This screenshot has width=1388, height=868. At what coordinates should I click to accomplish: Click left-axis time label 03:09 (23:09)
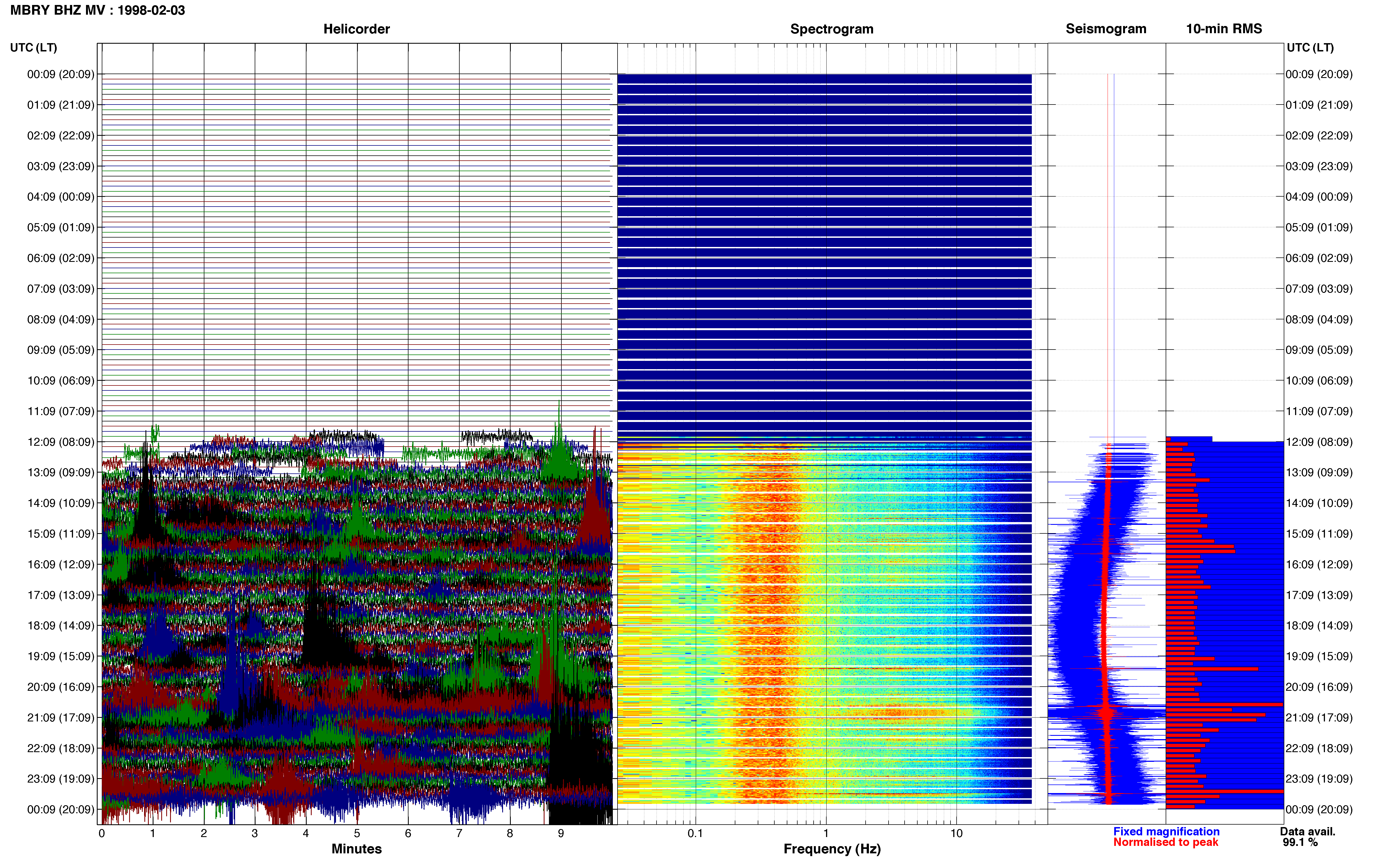(61, 166)
